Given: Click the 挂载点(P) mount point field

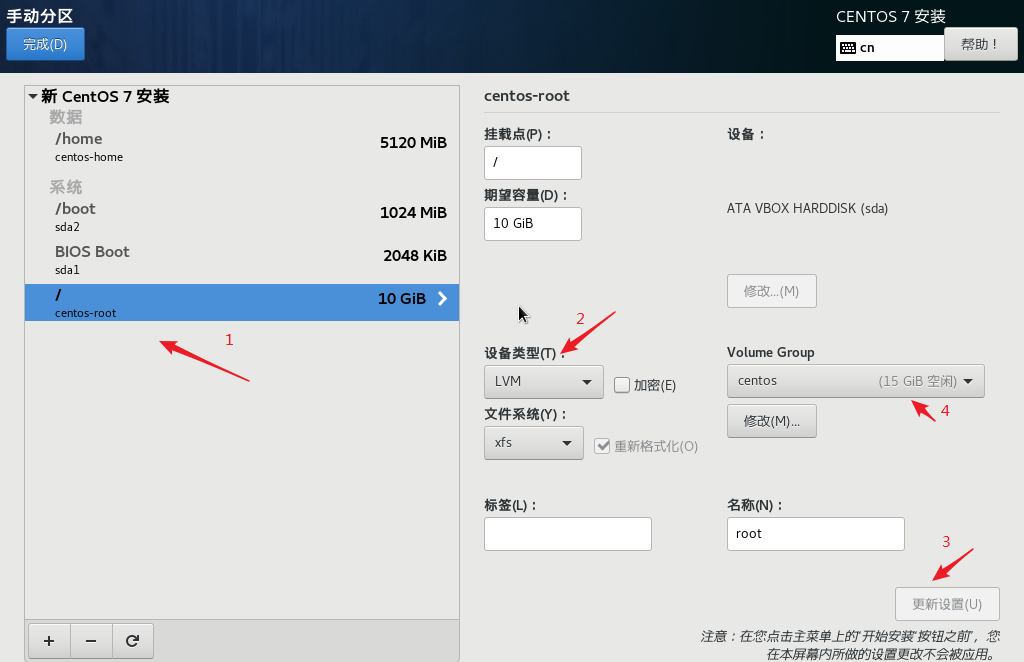Looking at the screenshot, I should (x=532, y=163).
